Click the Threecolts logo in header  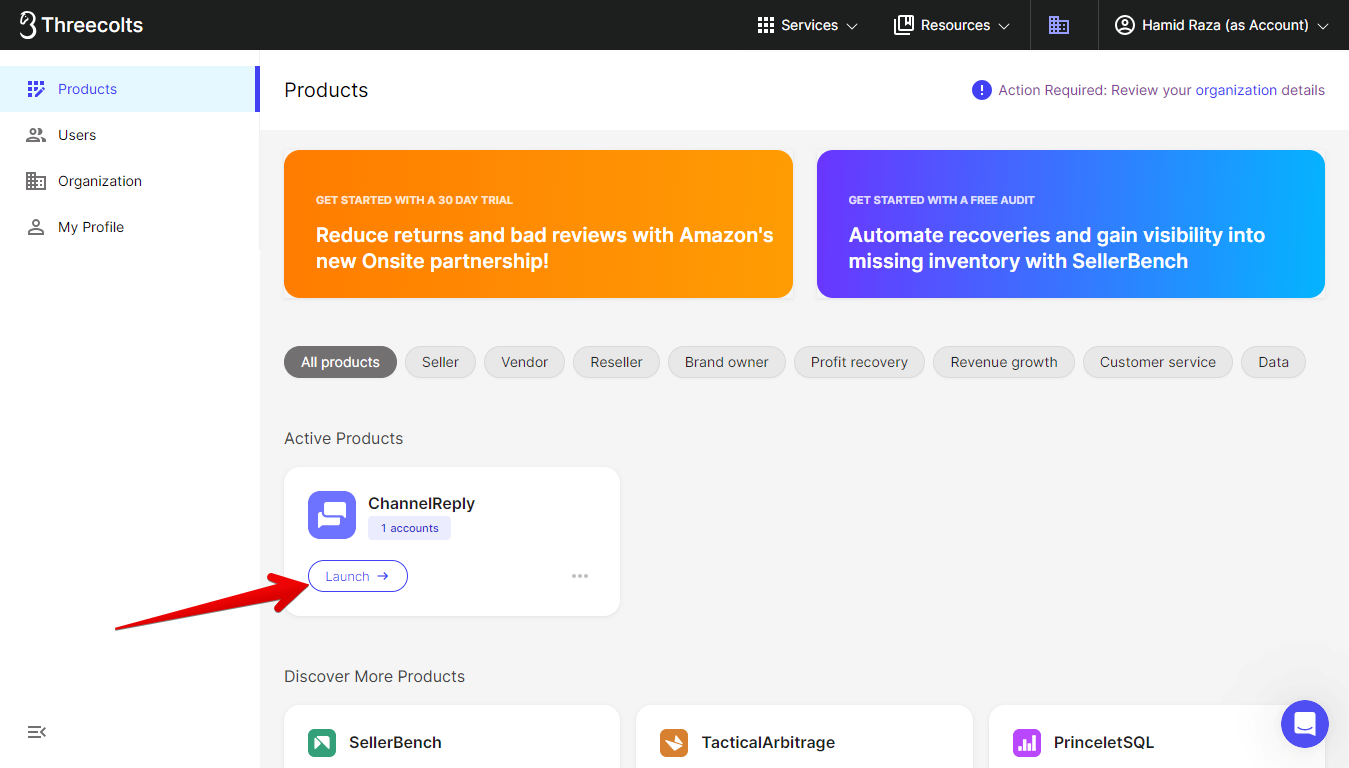point(82,25)
